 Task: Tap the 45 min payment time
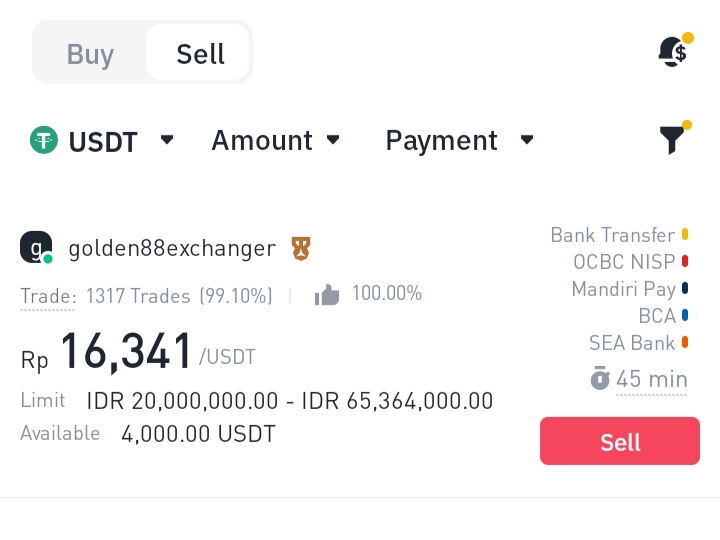(652, 379)
